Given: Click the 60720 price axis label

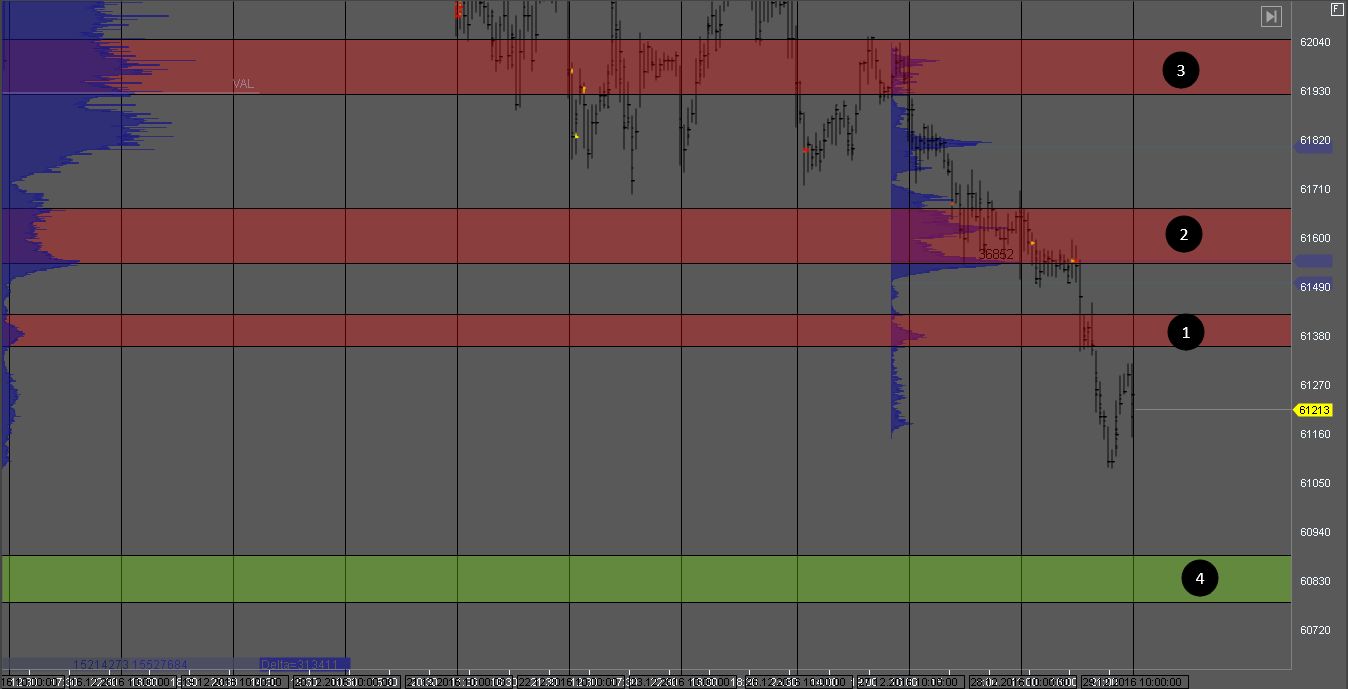Looking at the screenshot, I should click(1314, 630).
